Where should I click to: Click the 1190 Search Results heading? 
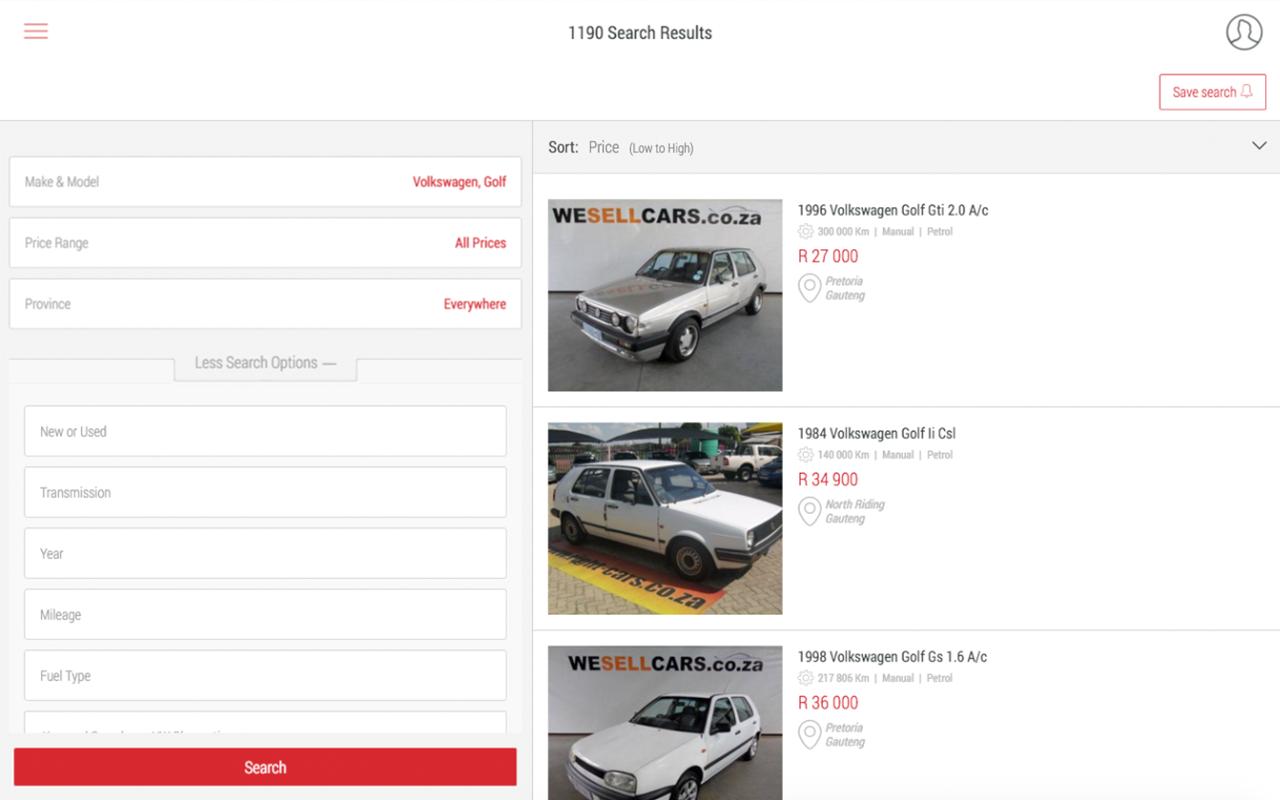coord(640,33)
